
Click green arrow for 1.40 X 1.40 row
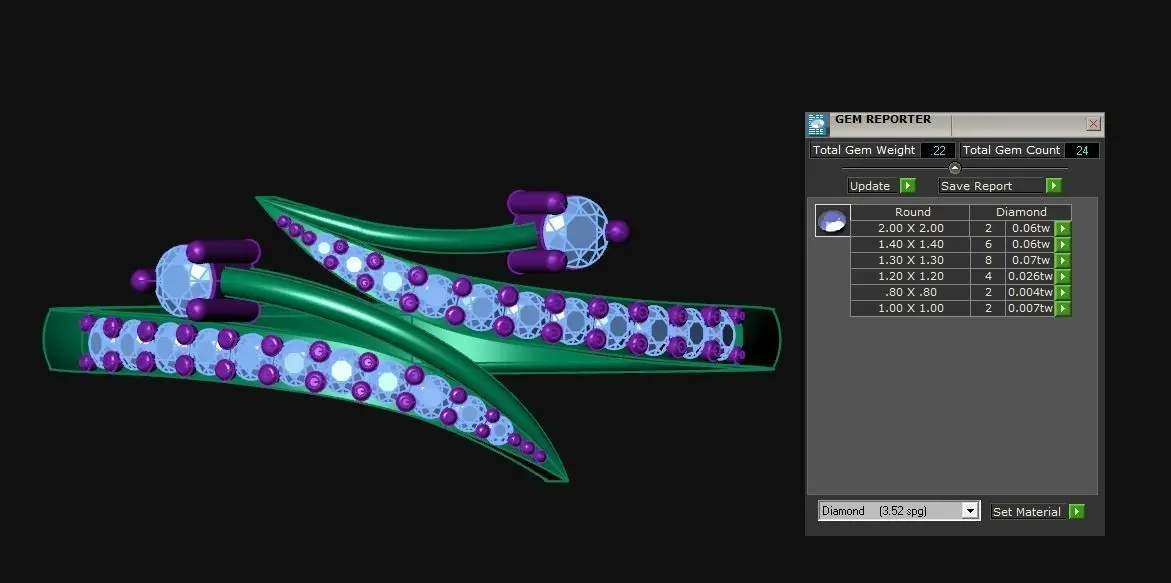tap(1062, 244)
